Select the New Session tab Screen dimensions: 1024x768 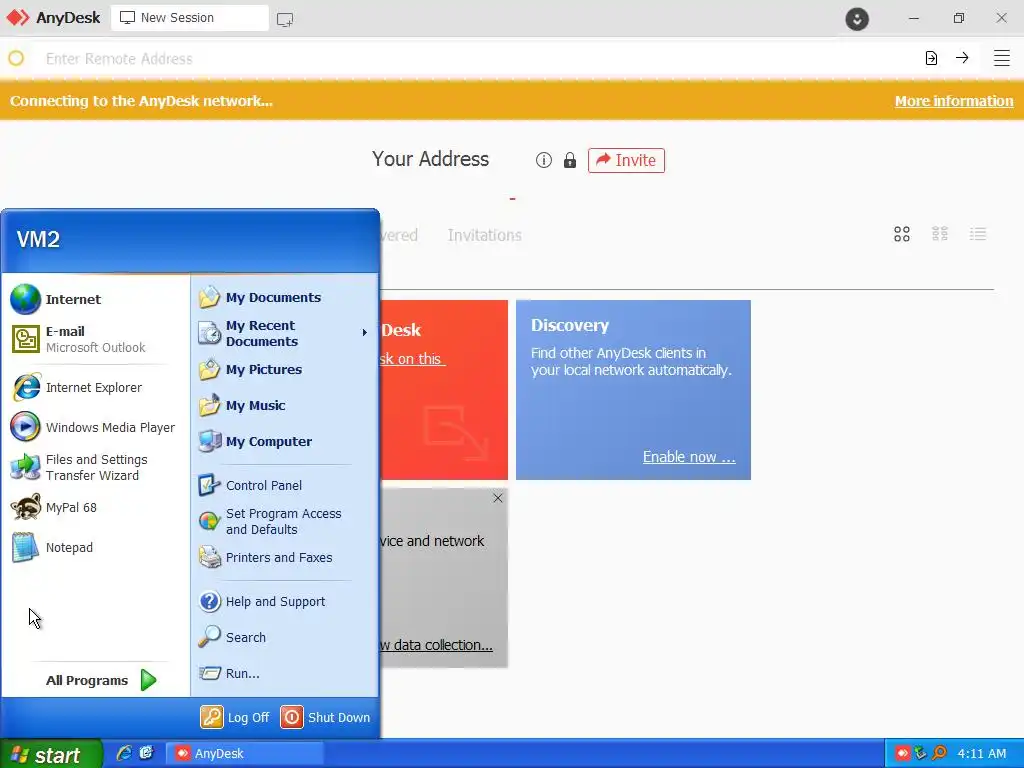pos(189,18)
